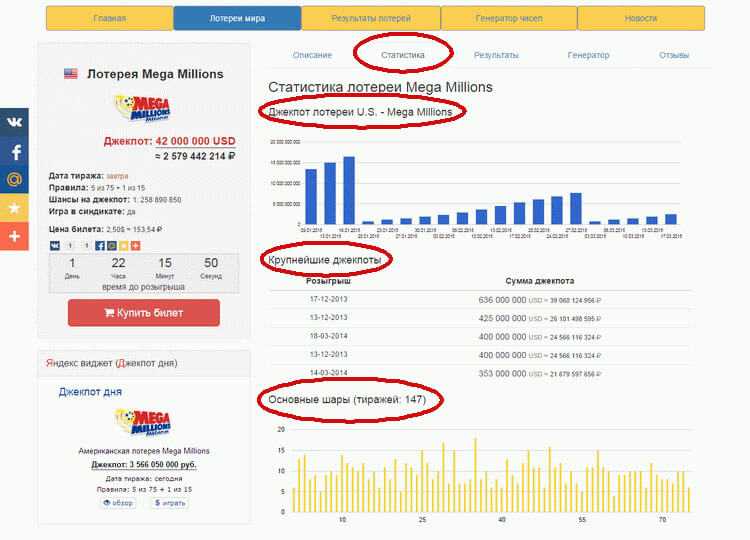Image resolution: width=750 pixels, height=540 pixels.
Task: Click the Игра в синдикате line
Action: pos(92,211)
